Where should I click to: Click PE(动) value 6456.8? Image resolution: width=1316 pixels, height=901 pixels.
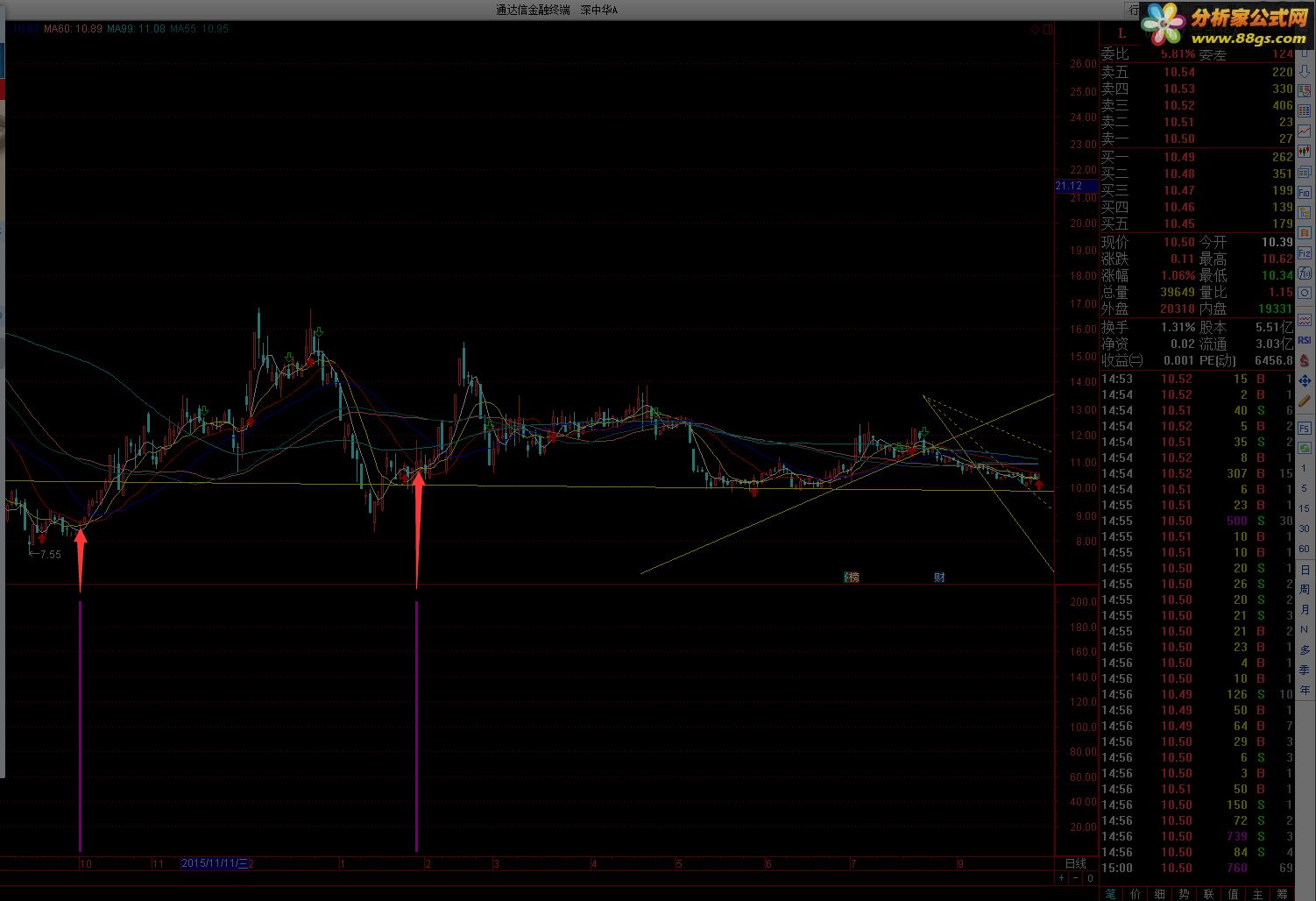(x=1273, y=360)
